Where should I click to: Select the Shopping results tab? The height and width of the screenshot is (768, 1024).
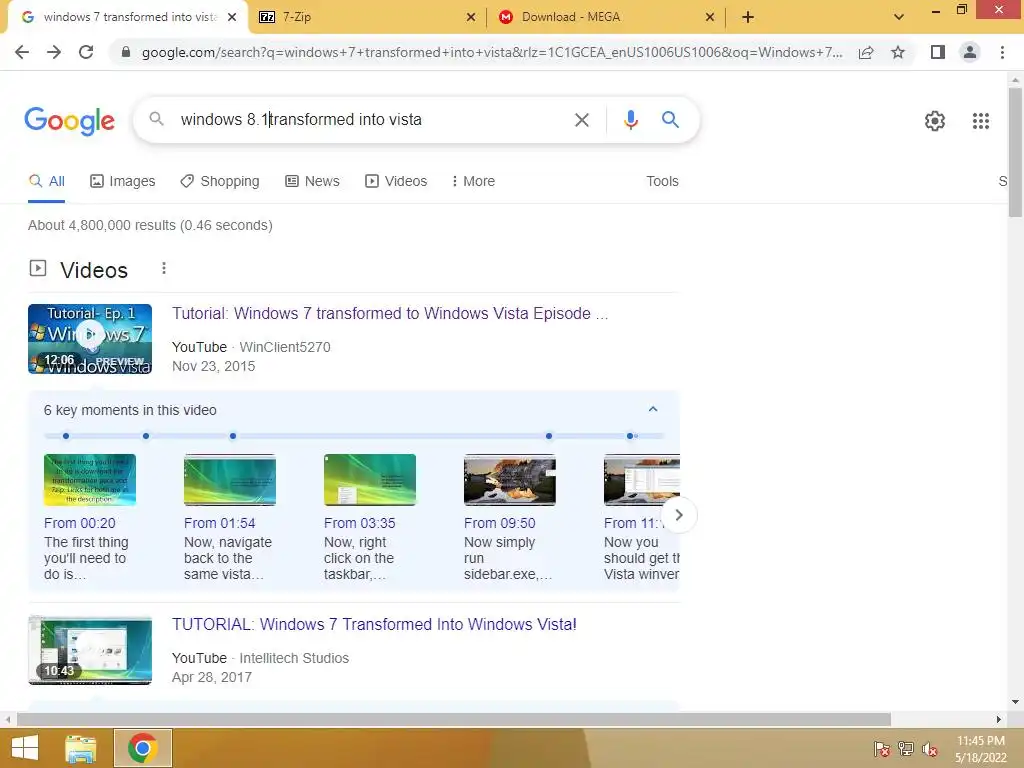(x=220, y=181)
